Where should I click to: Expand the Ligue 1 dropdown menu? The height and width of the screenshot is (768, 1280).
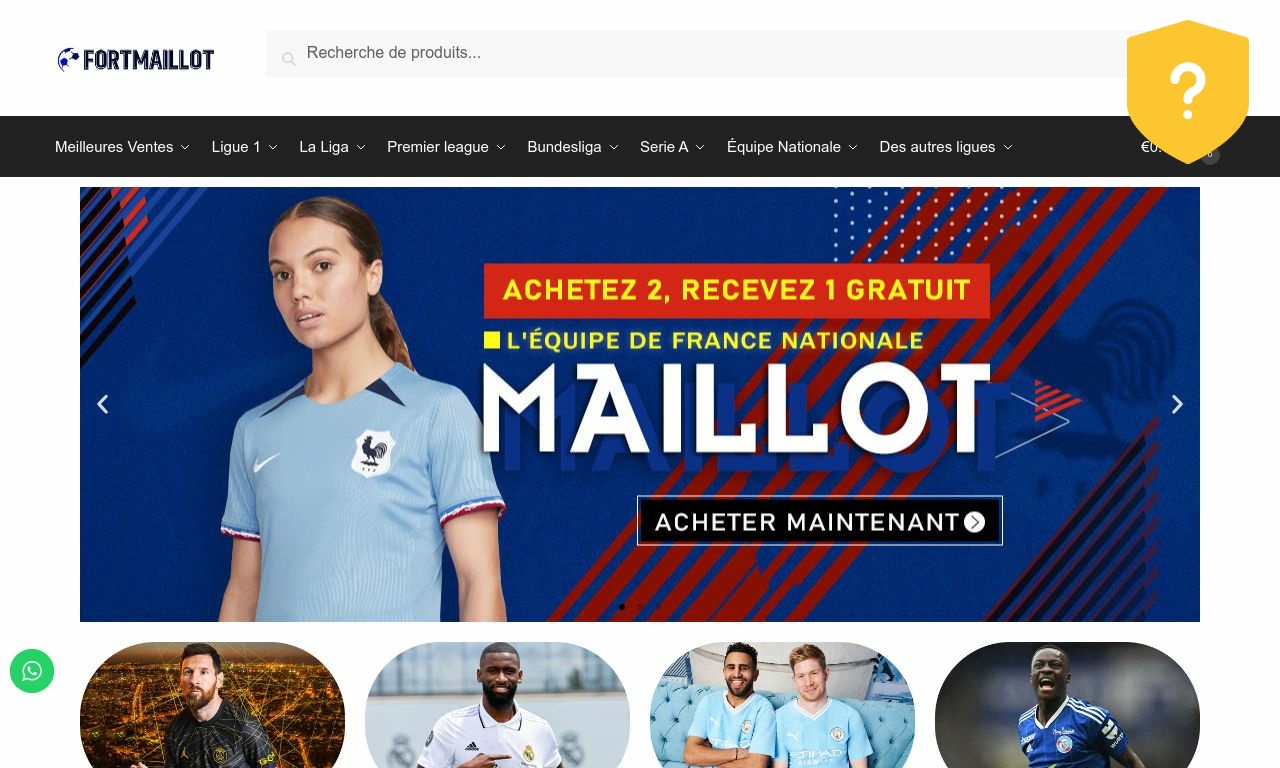coord(244,147)
